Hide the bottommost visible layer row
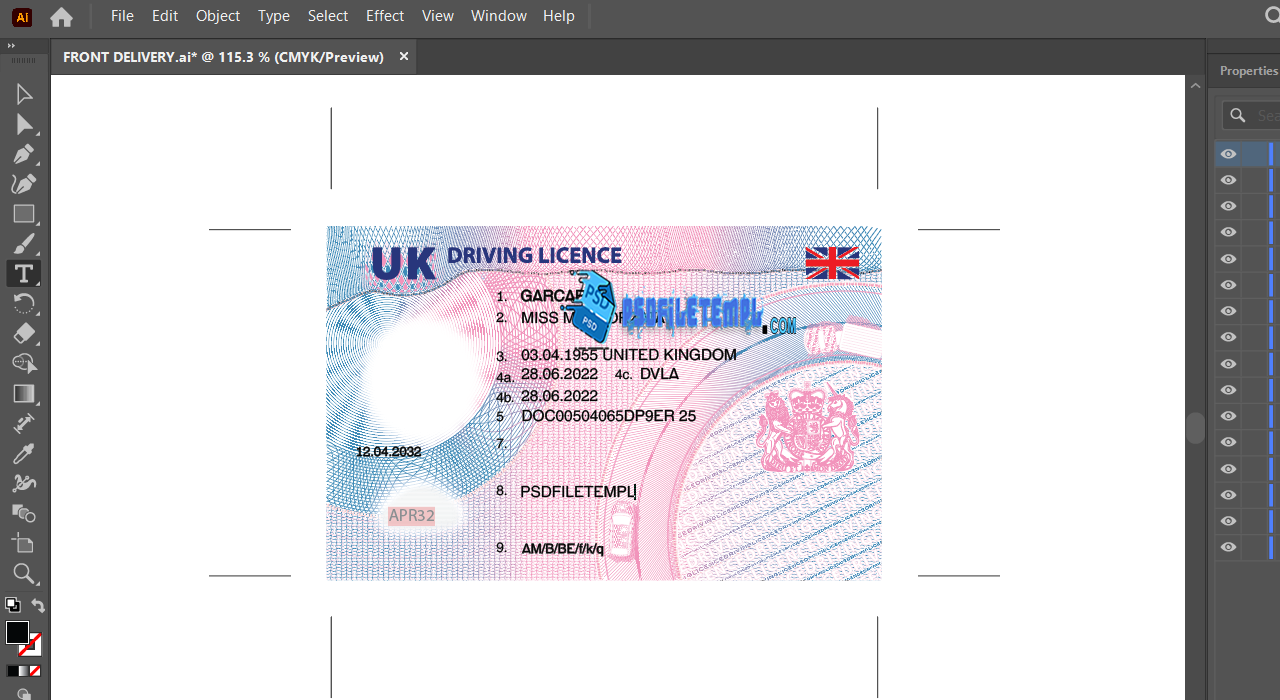 coord(1229,547)
